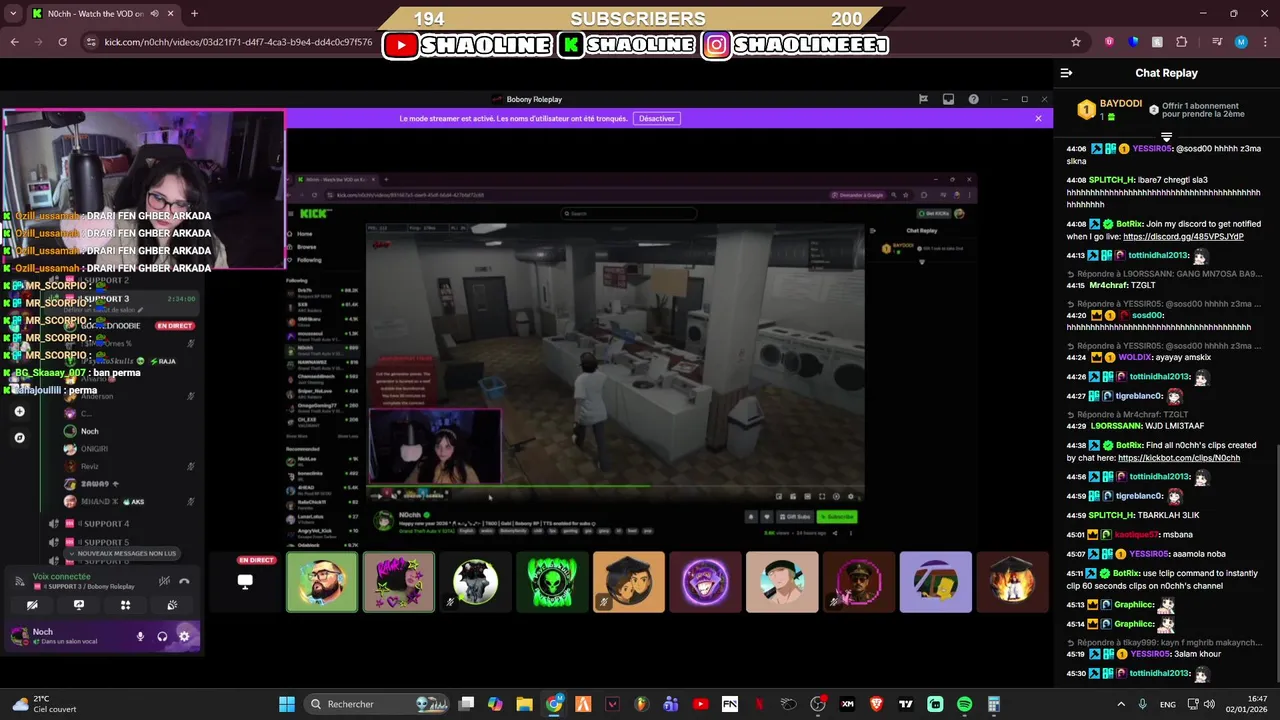Open the Discord inbox icon
This screenshot has height=720, width=1280.
point(948,99)
